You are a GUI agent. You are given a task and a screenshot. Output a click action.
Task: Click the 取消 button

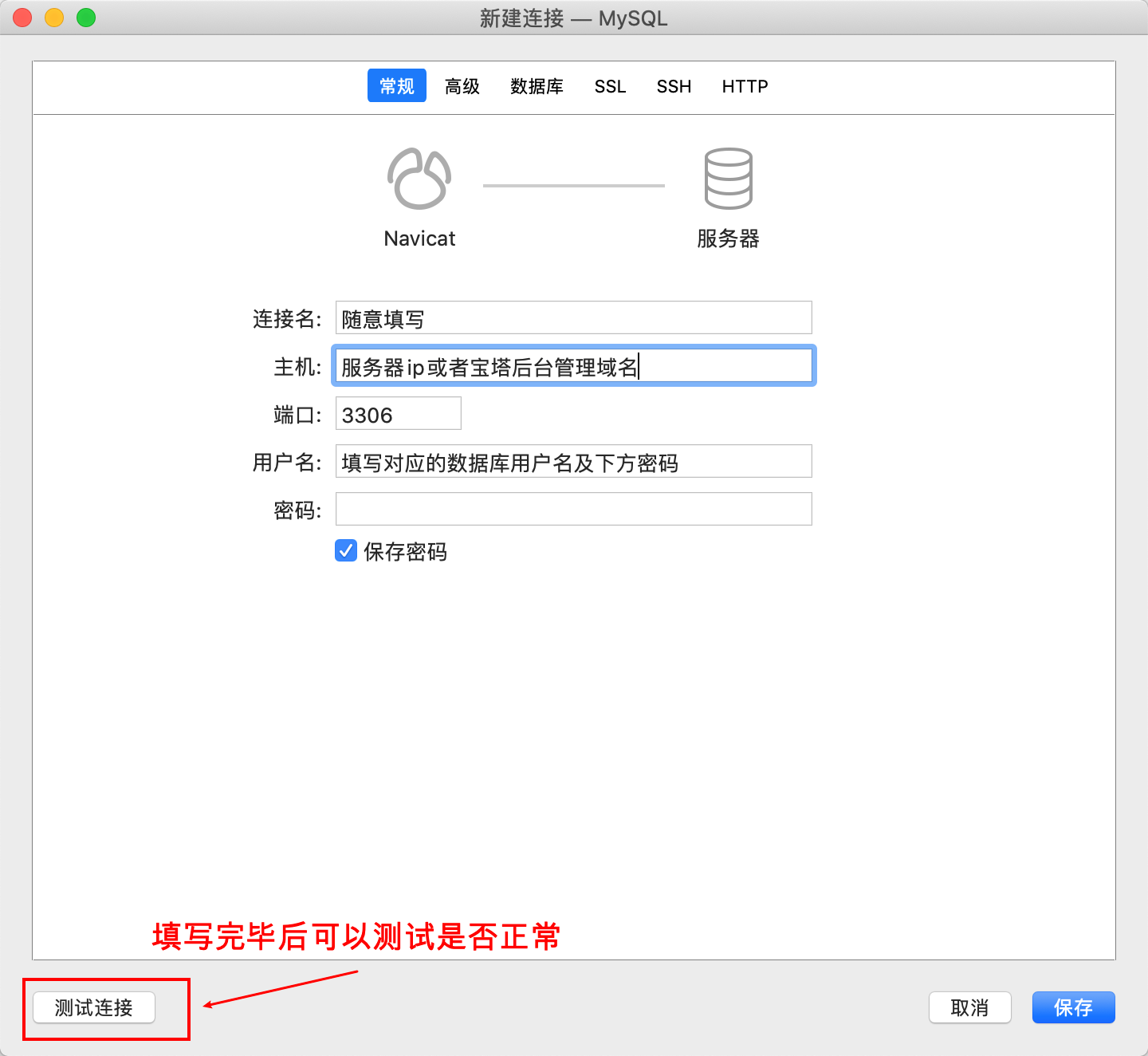[969, 1007]
